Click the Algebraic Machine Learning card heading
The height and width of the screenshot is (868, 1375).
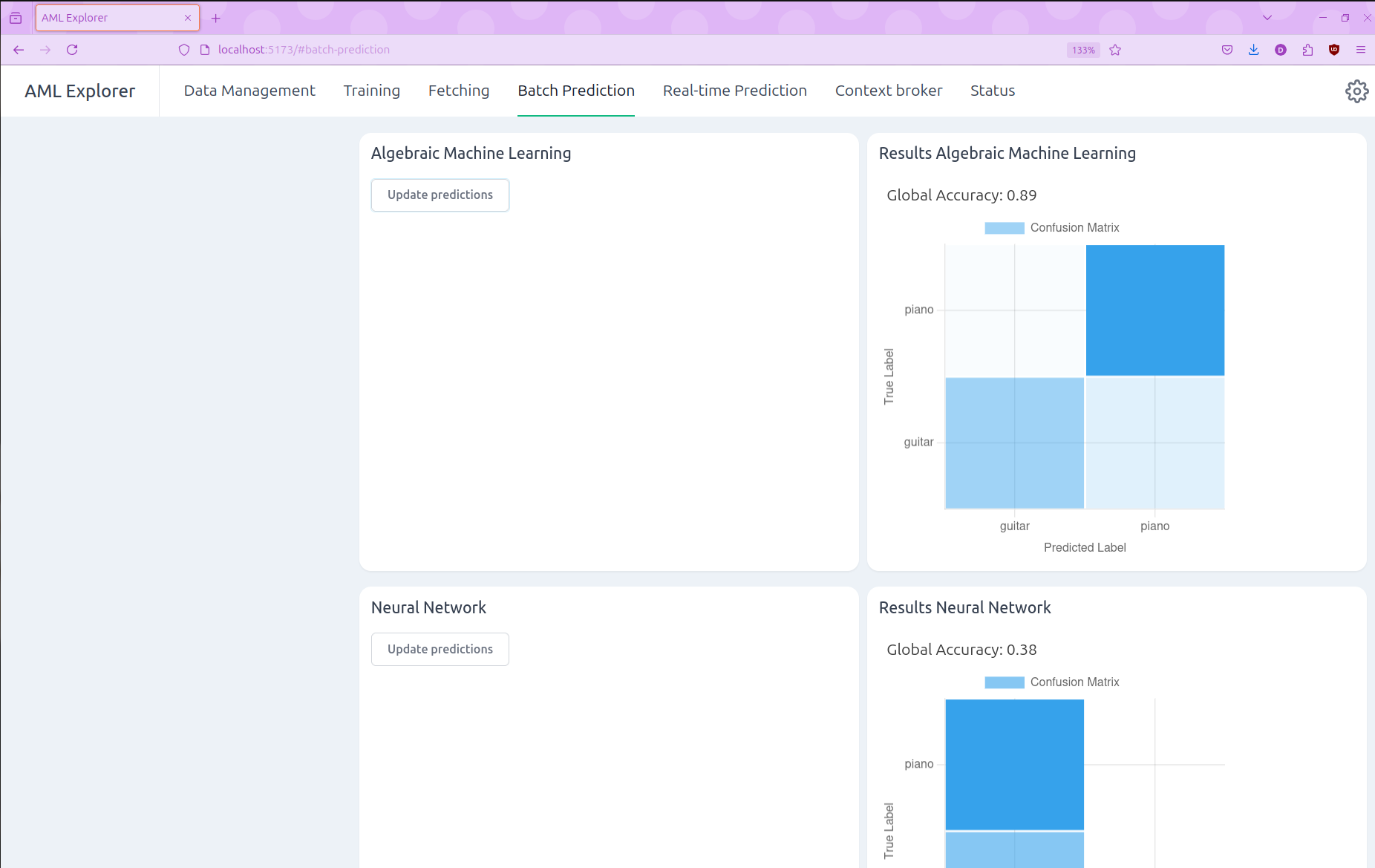pos(471,154)
